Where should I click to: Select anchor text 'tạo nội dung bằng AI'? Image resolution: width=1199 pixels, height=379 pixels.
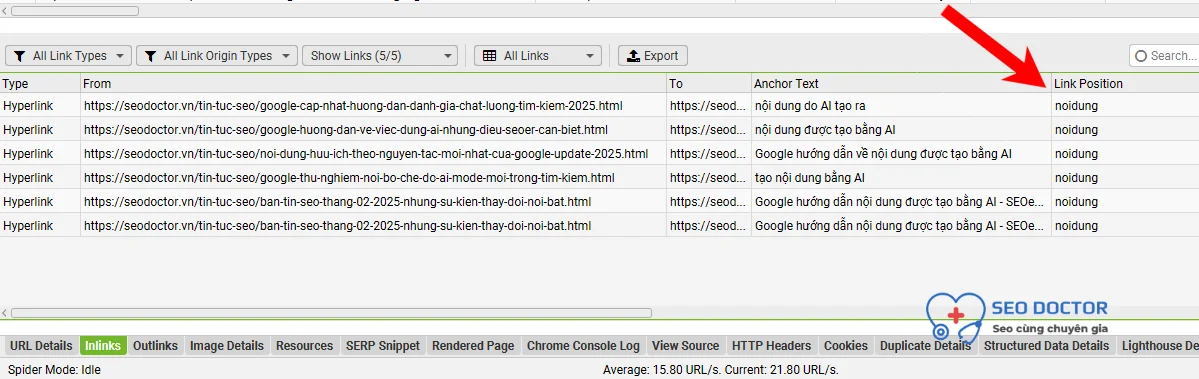click(810, 178)
